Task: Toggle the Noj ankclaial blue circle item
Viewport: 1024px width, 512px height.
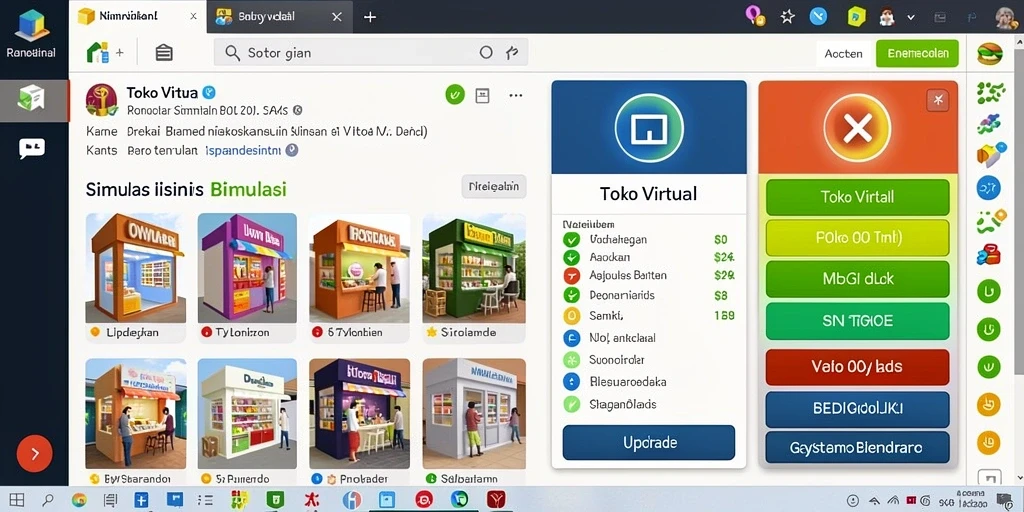Action: pyautogui.click(x=571, y=338)
